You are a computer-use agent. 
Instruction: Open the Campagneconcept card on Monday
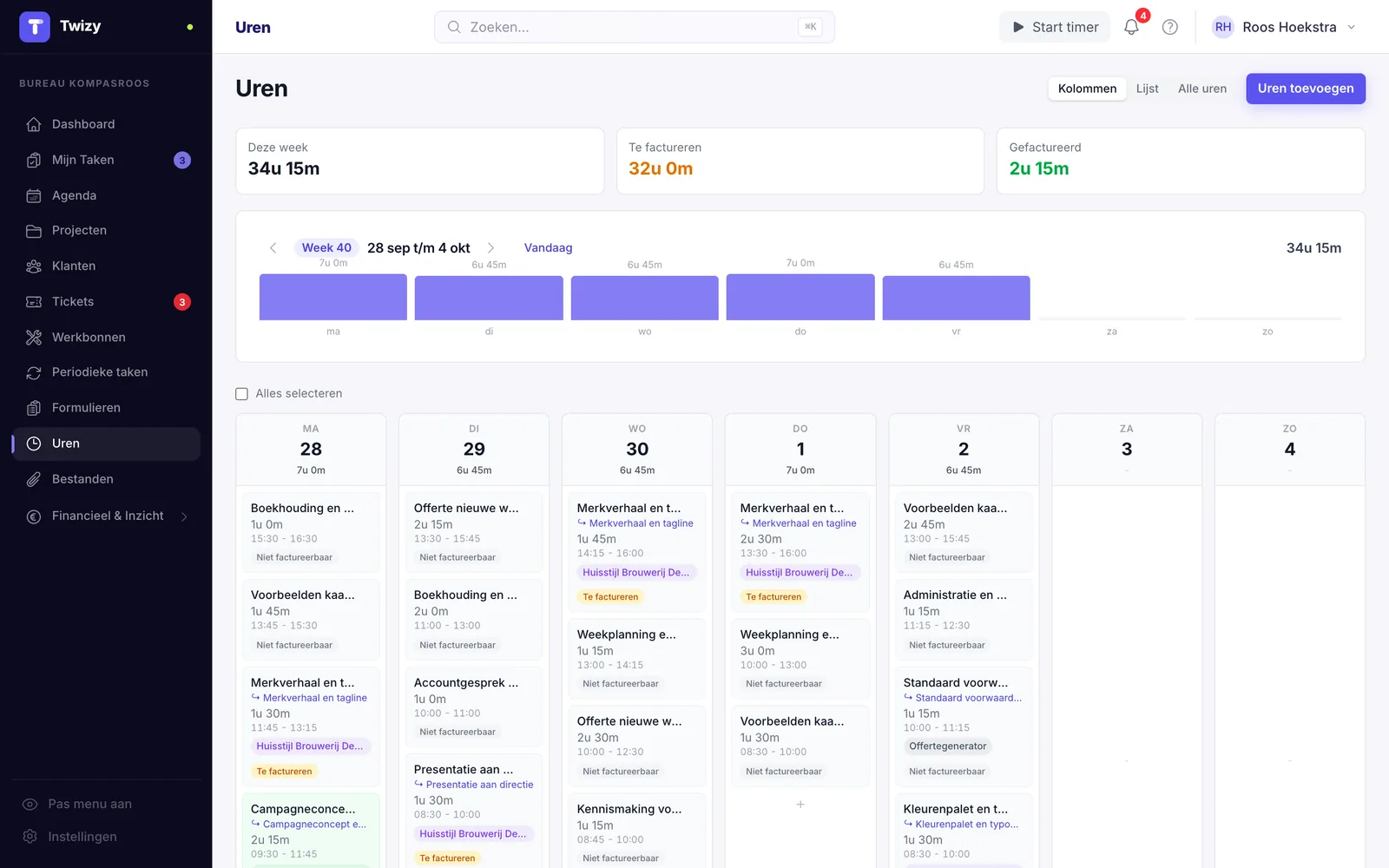click(311, 831)
